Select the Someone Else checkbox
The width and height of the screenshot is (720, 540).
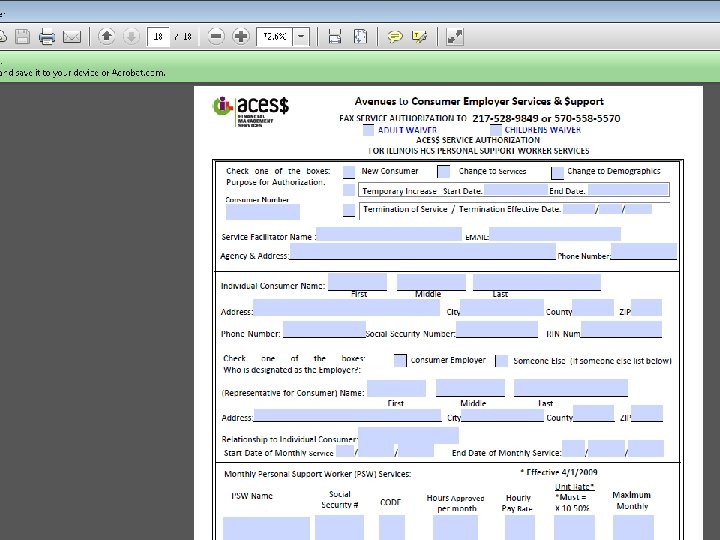[502, 361]
